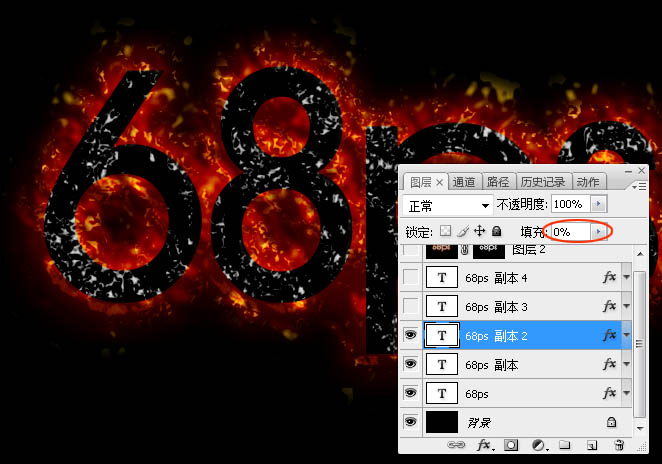Viewport: 662px width, 464px height.
Task: Show the 68ps 副本 4 layer
Action: [410, 277]
